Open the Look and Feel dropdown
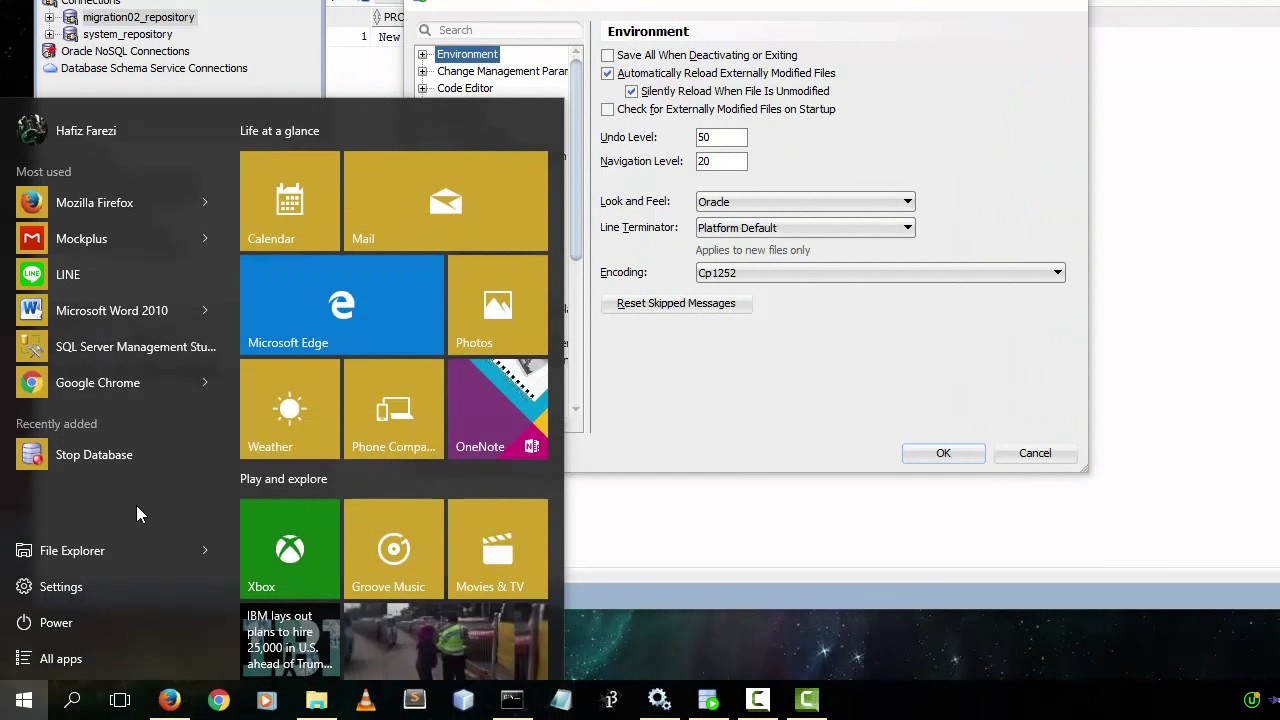The image size is (1280, 720). pyautogui.click(x=805, y=202)
